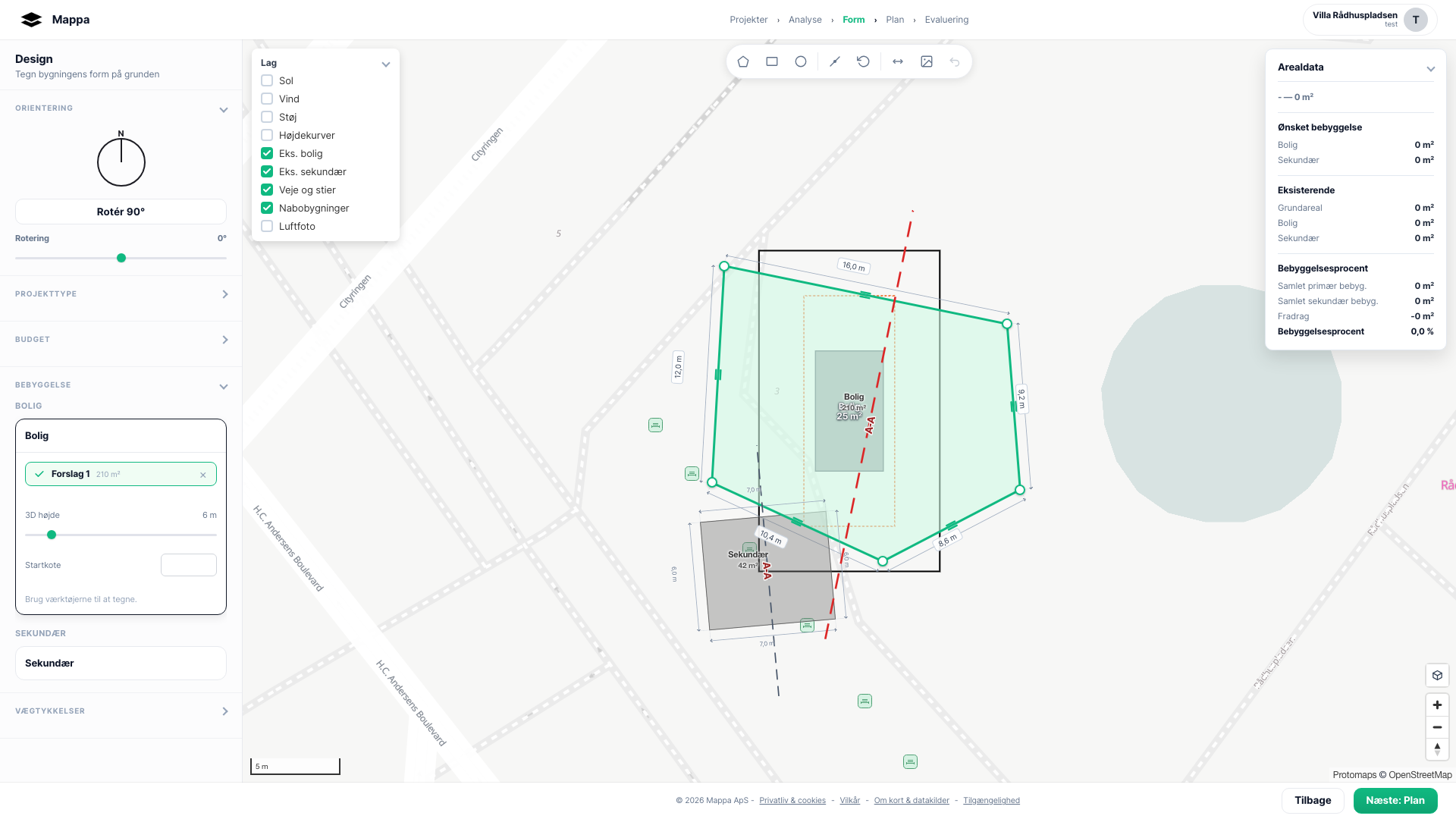This screenshot has width=1456, height=819.
Task: Activate the horizontal measure arrow tool
Action: click(898, 61)
